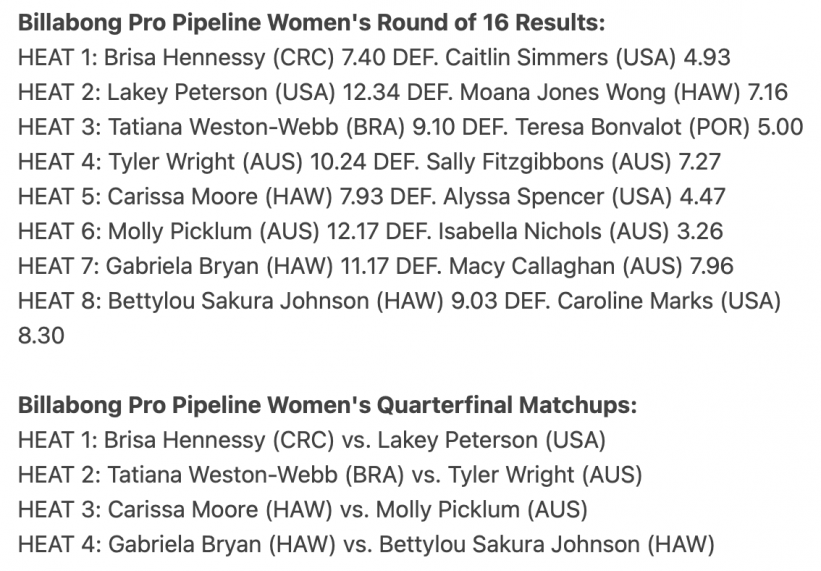The width and height of the screenshot is (821, 571).
Task: Click Tatiana Weston-Webb vs. Tyler Wright matchup
Action: (330, 475)
